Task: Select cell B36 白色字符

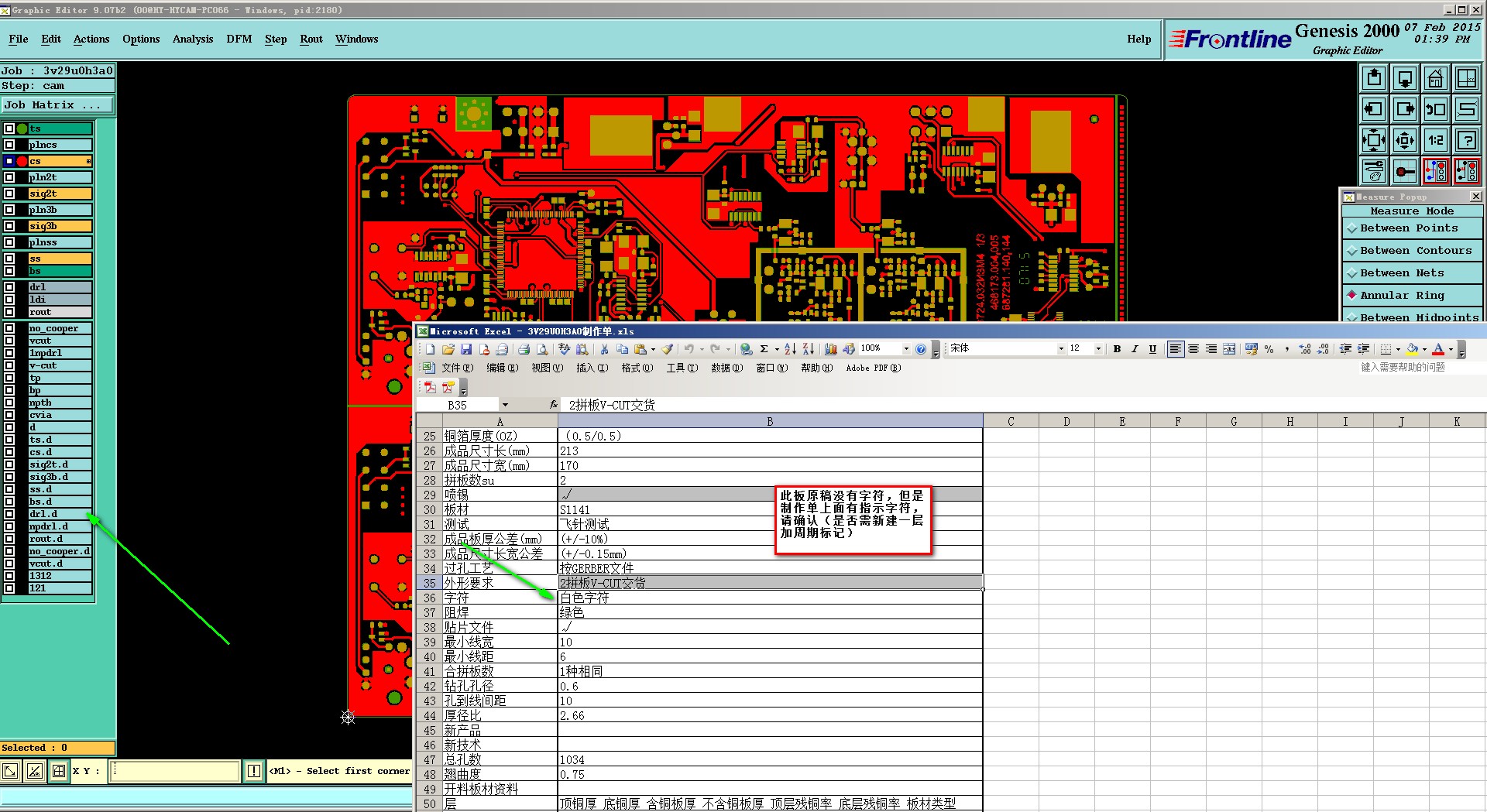Action: (x=770, y=598)
